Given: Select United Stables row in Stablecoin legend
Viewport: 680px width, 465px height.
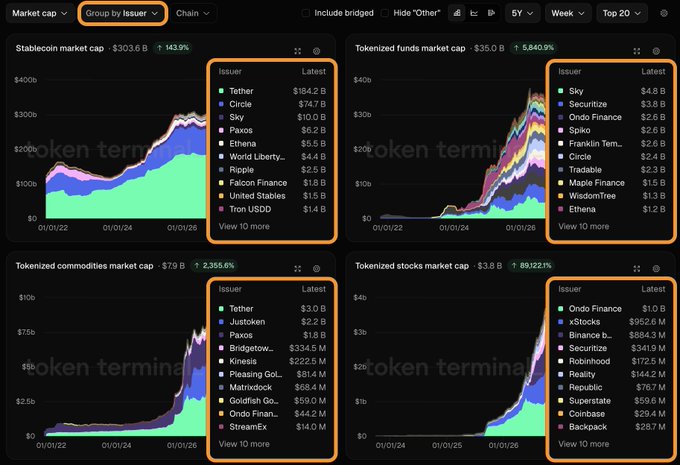Looking at the screenshot, I should click(x=272, y=196).
